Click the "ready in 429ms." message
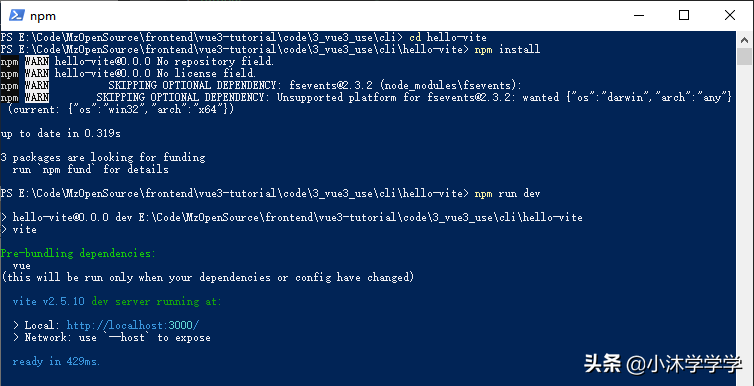The width and height of the screenshot is (754, 386). point(56,361)
